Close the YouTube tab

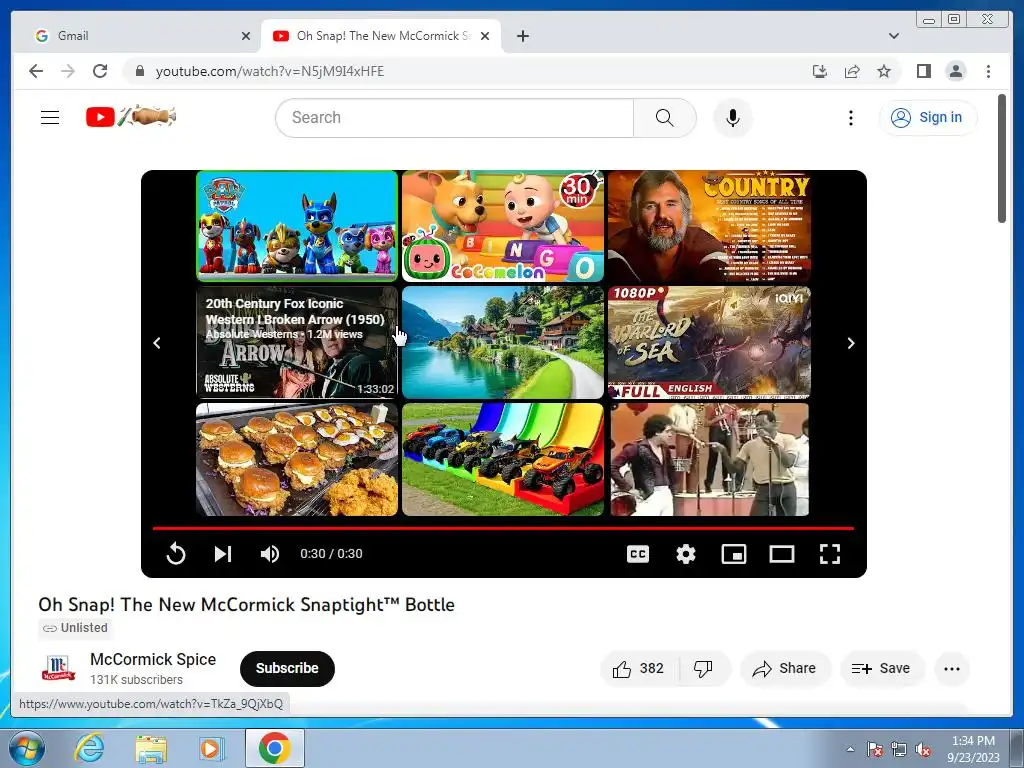[x=485, y=37]
